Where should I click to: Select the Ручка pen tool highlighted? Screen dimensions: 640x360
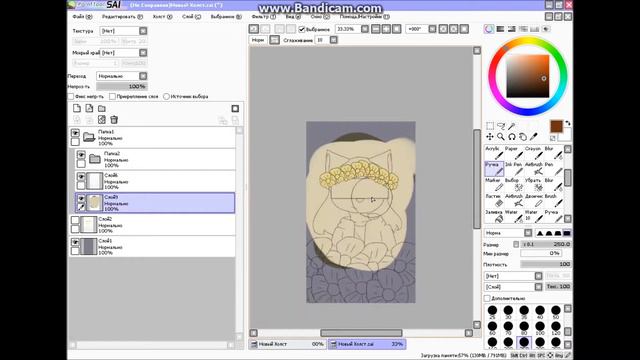tap(494, 169)
